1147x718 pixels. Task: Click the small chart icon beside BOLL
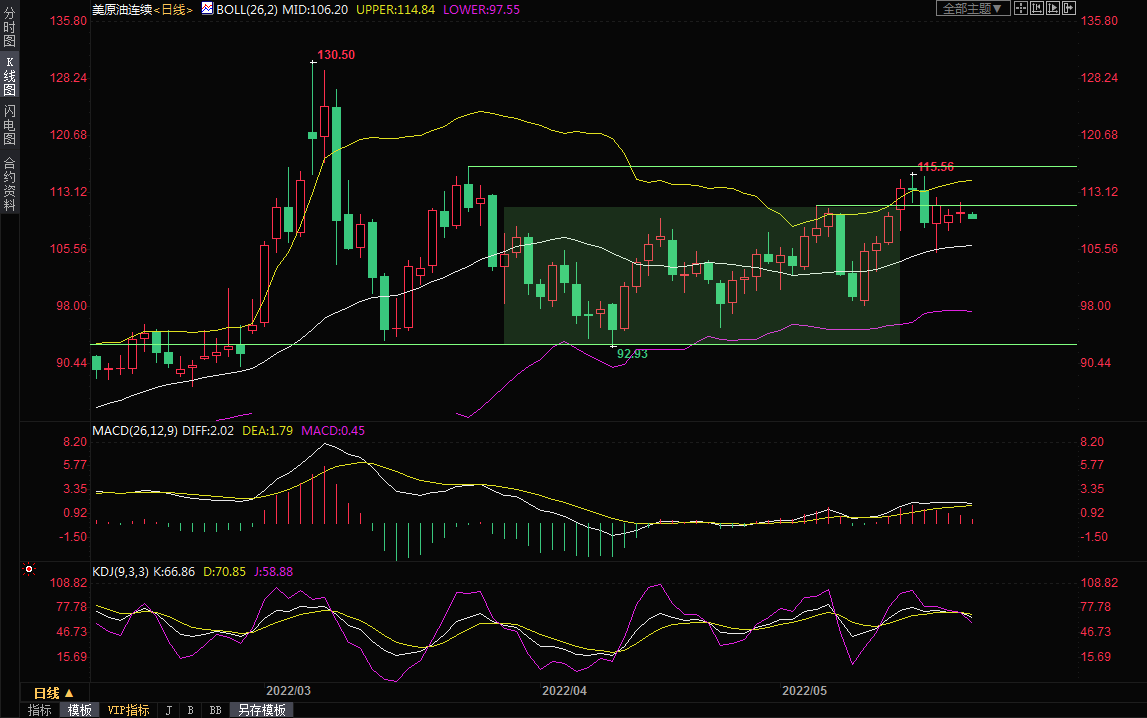(x=207, y=8)
